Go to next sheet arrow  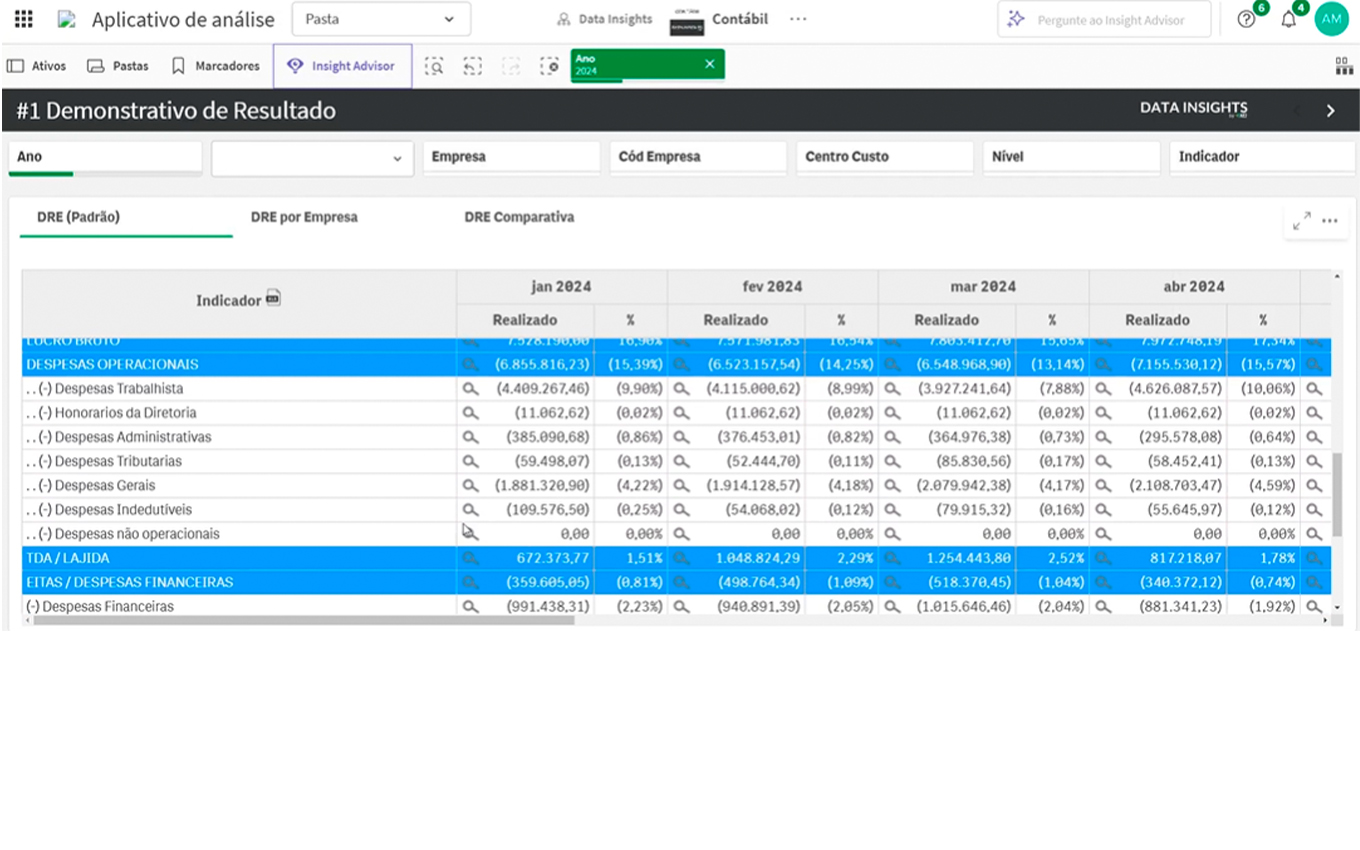click(x=1330, y=111)
